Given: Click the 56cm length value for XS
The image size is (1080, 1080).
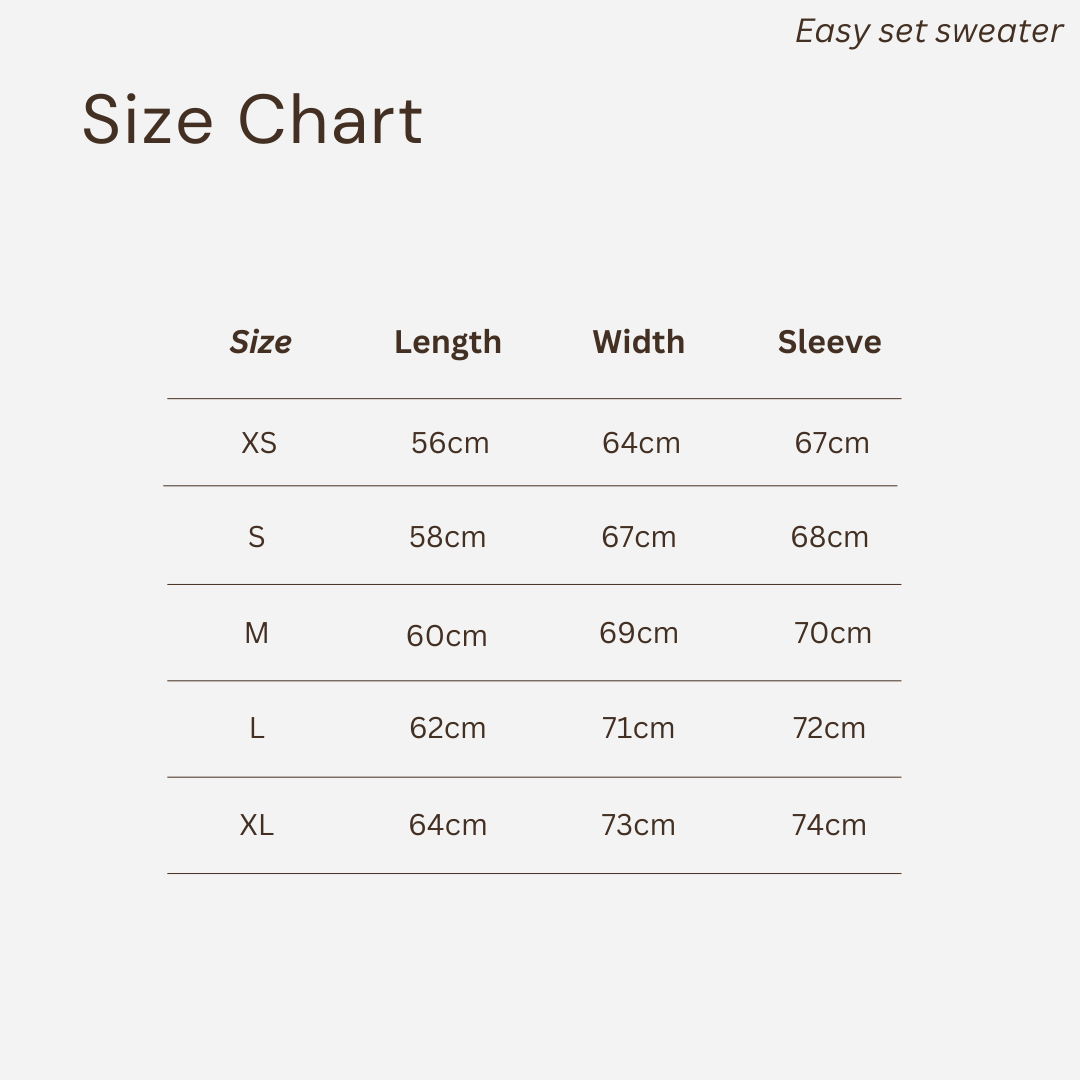Looking at the screenshot, I should tap(450, 443).
